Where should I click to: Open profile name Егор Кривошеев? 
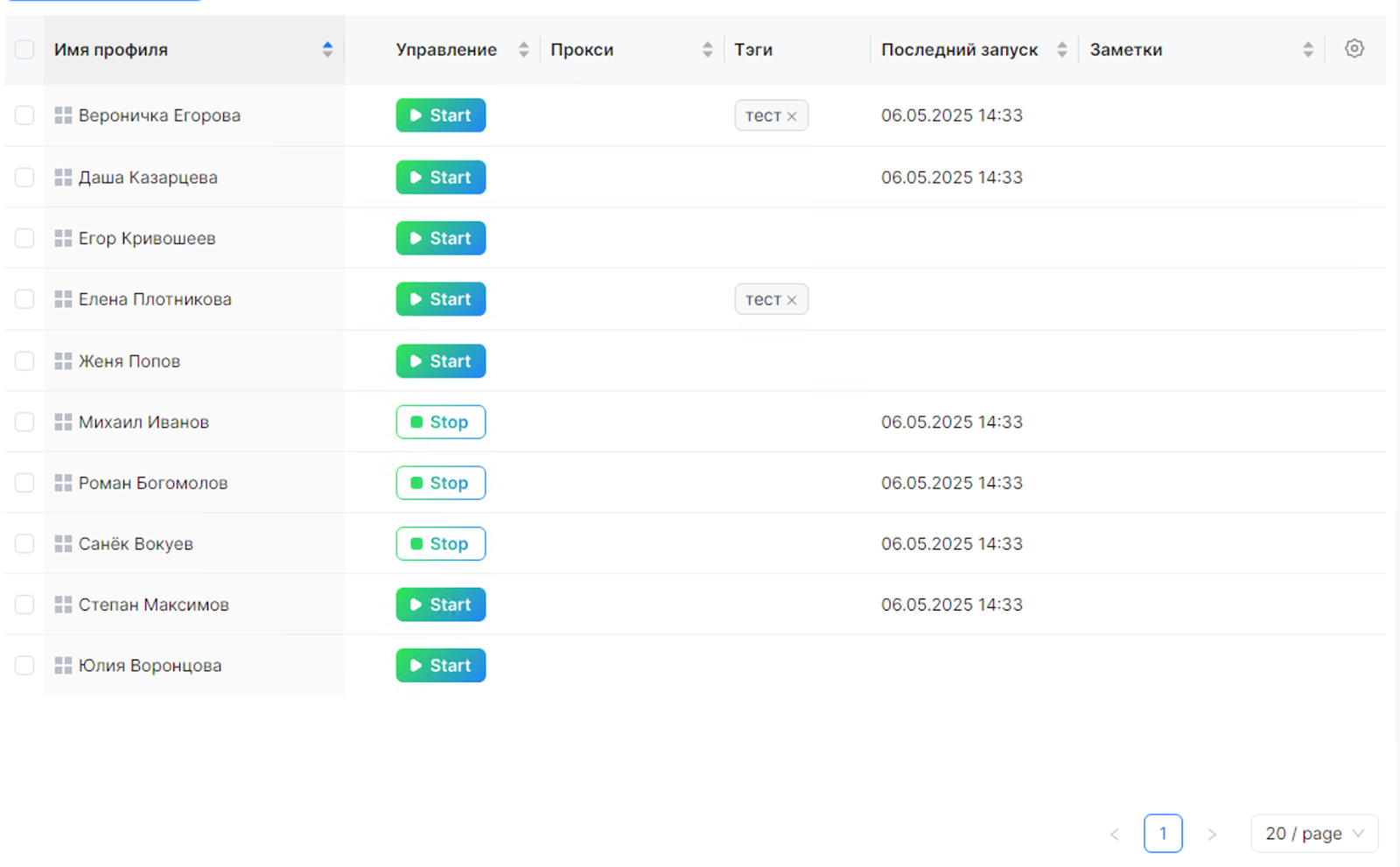147,238
